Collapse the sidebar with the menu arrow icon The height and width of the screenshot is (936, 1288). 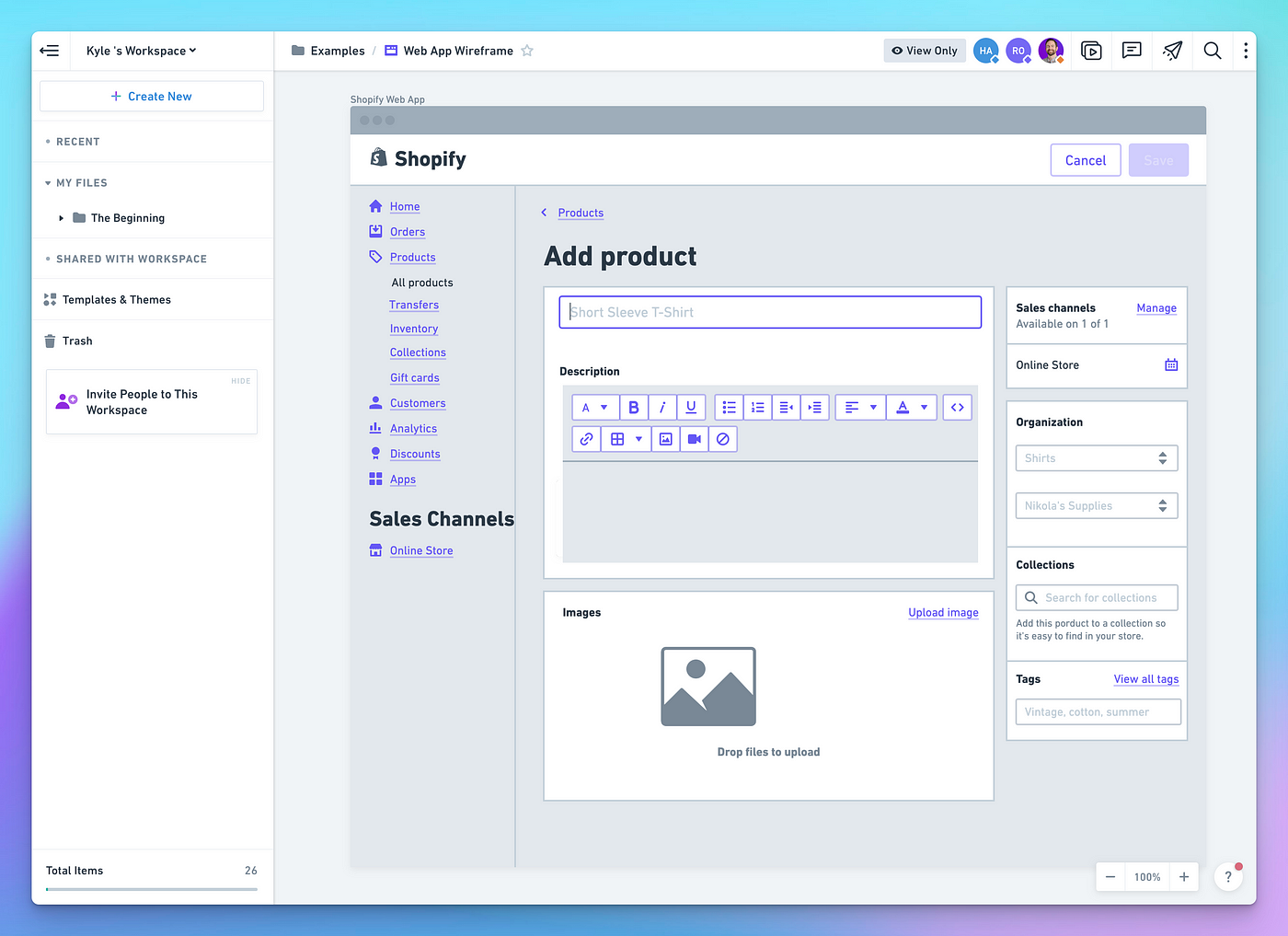click(x=50, y=51)
